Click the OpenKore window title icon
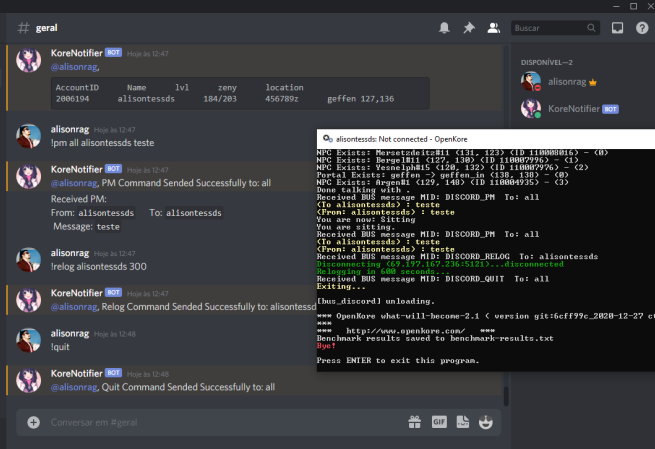Viewport: 655px width, 449px height. click(x=328, y=139)
